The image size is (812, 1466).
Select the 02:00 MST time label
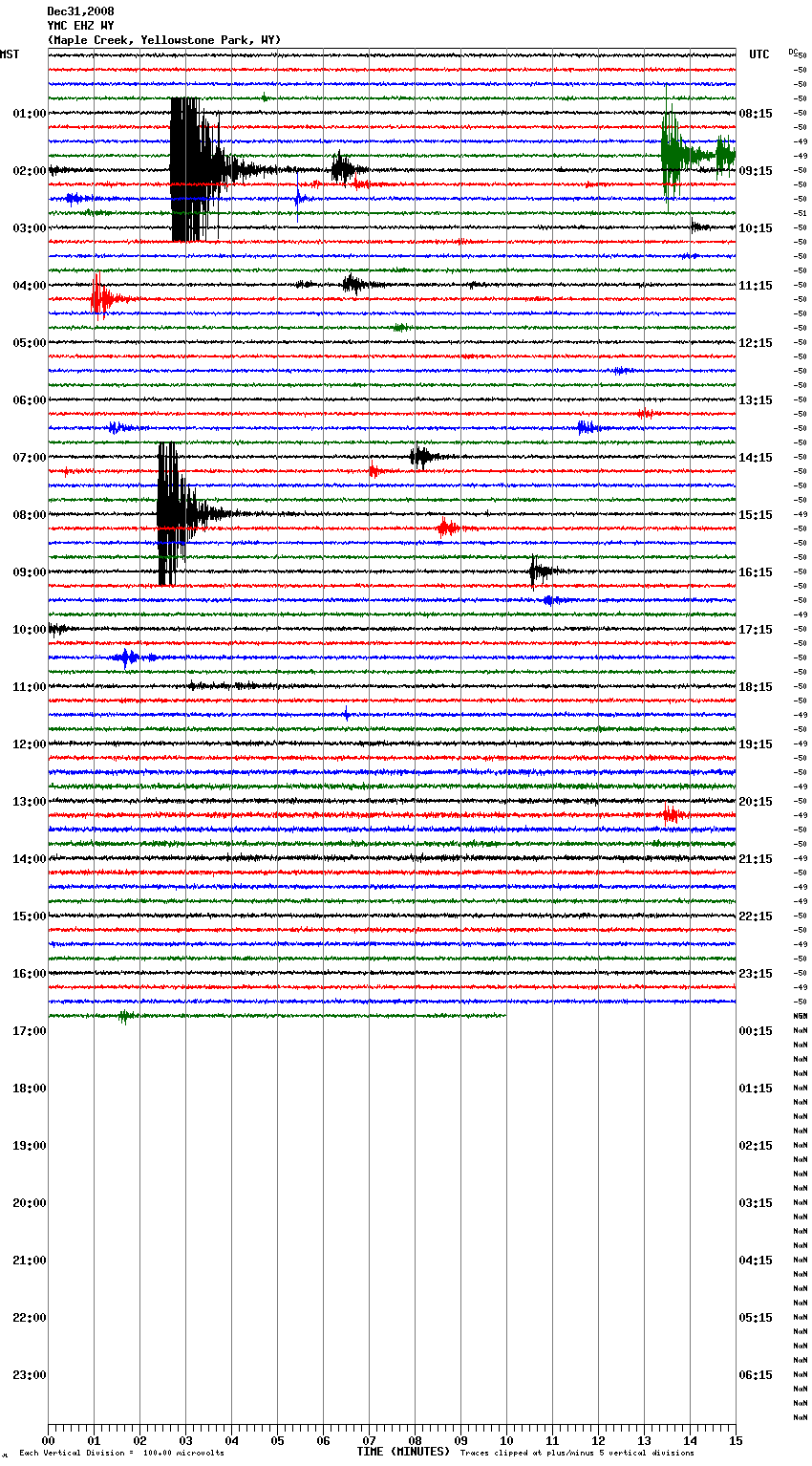coord(29,171)
